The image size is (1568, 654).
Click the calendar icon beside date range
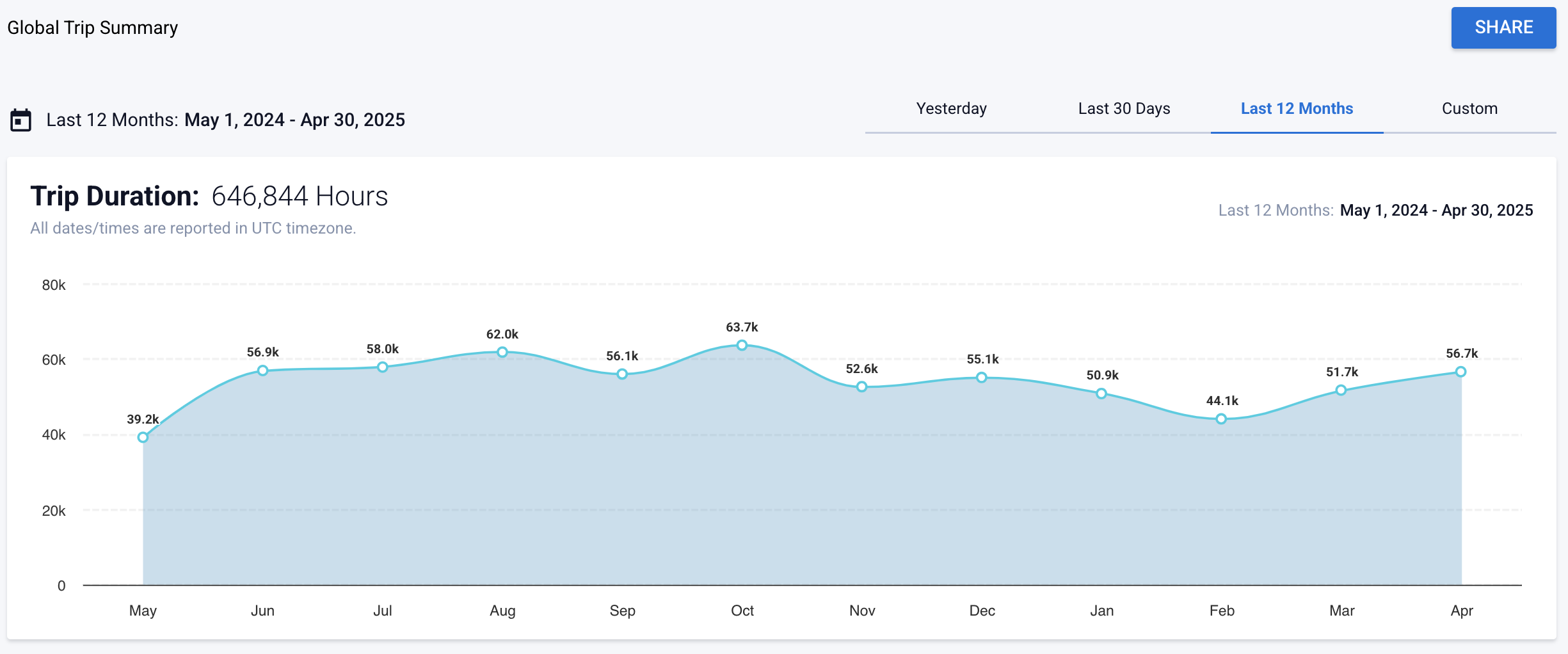pos(20,120)
